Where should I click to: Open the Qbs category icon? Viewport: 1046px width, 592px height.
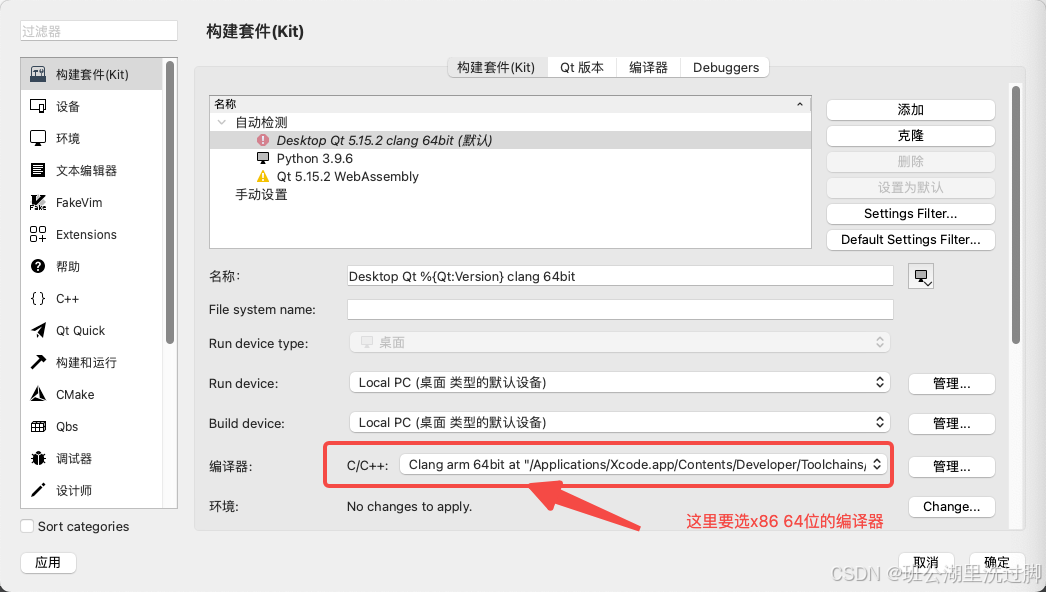point(38,426)
